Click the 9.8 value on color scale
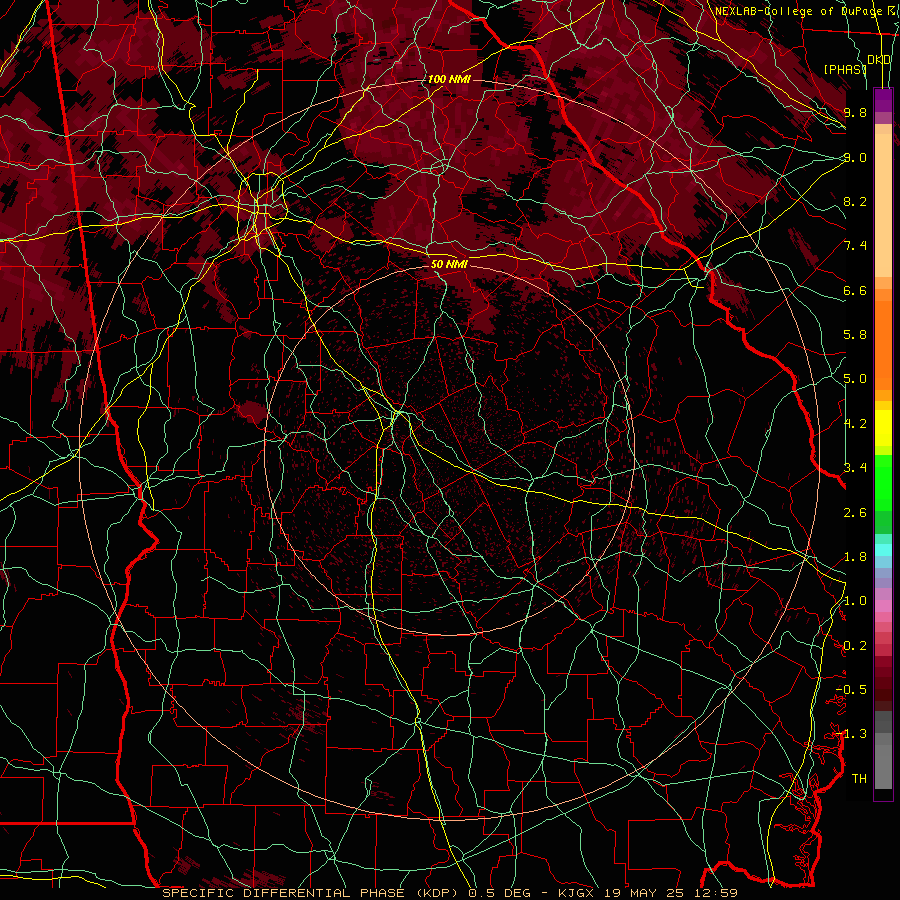900x900 pixels. coord(855,112)
